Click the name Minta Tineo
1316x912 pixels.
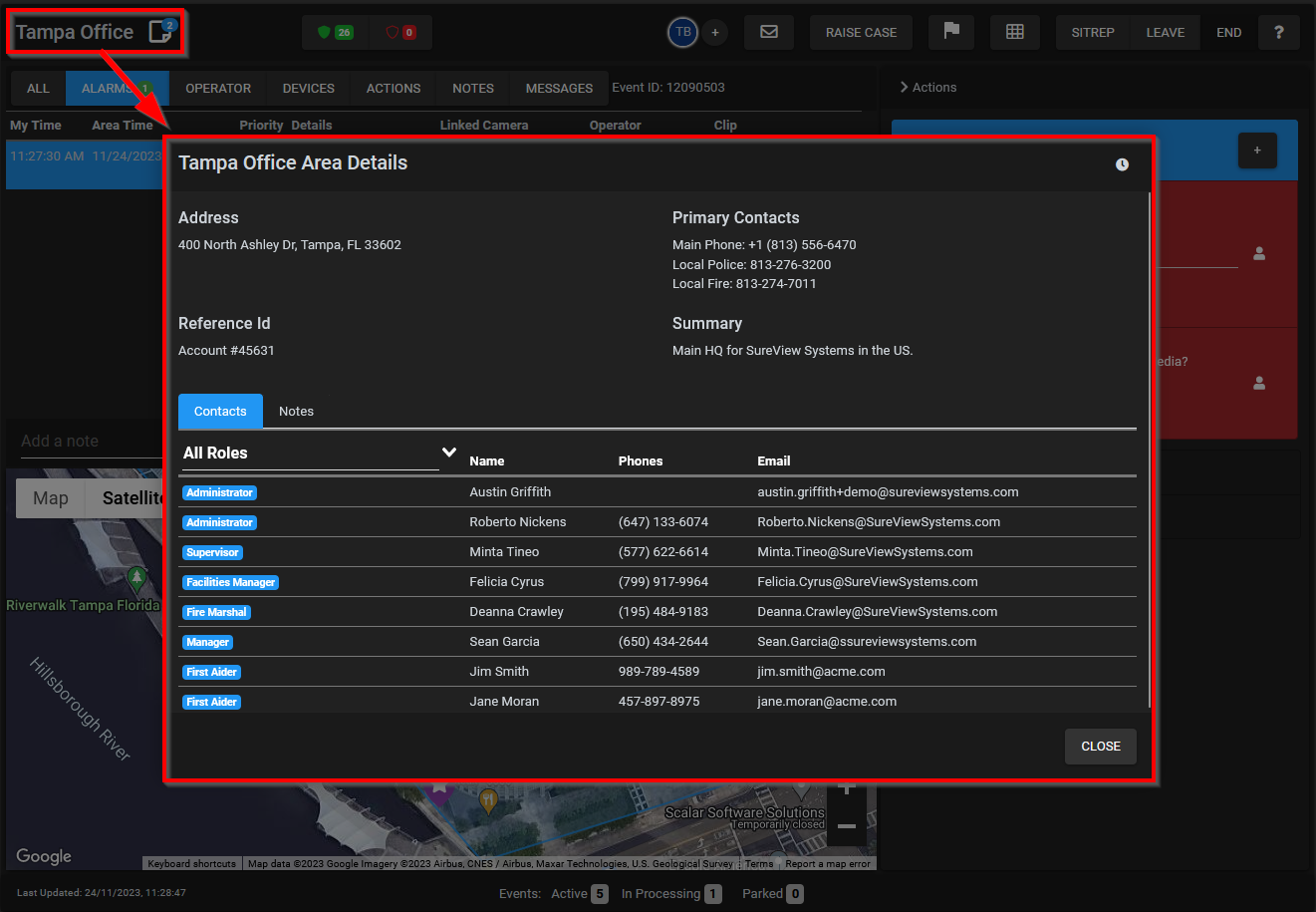[504, 551]
